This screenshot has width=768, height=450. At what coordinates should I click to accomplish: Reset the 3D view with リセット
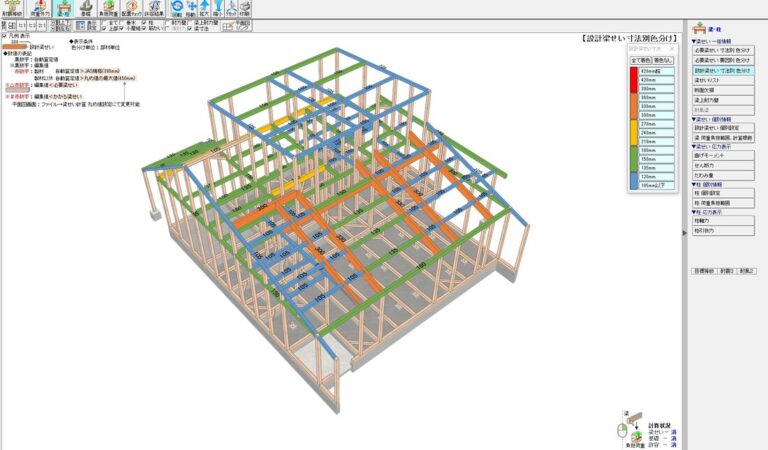(x=231, y=8)
